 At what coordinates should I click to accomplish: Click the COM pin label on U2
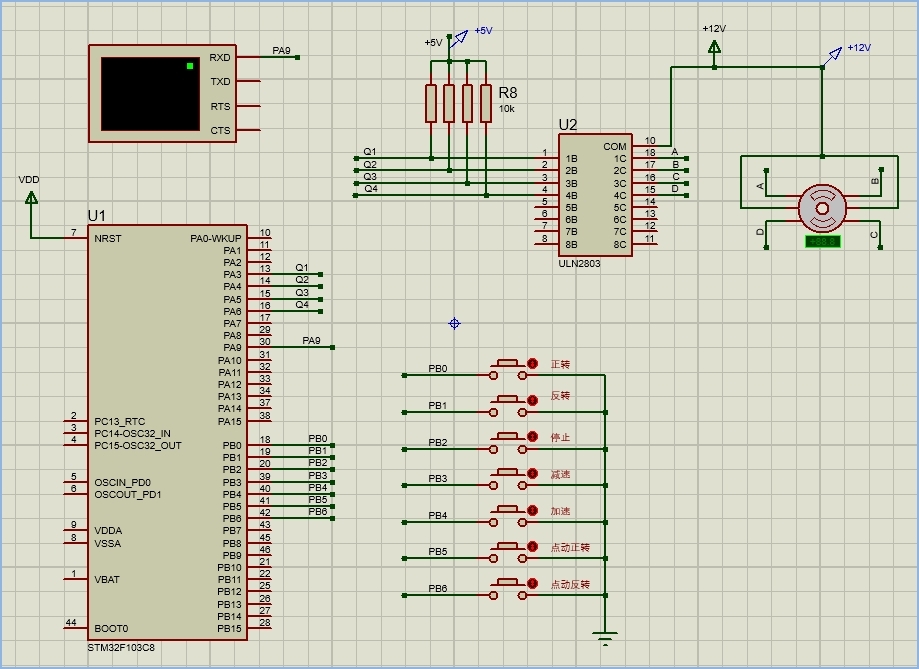[615, 146]
